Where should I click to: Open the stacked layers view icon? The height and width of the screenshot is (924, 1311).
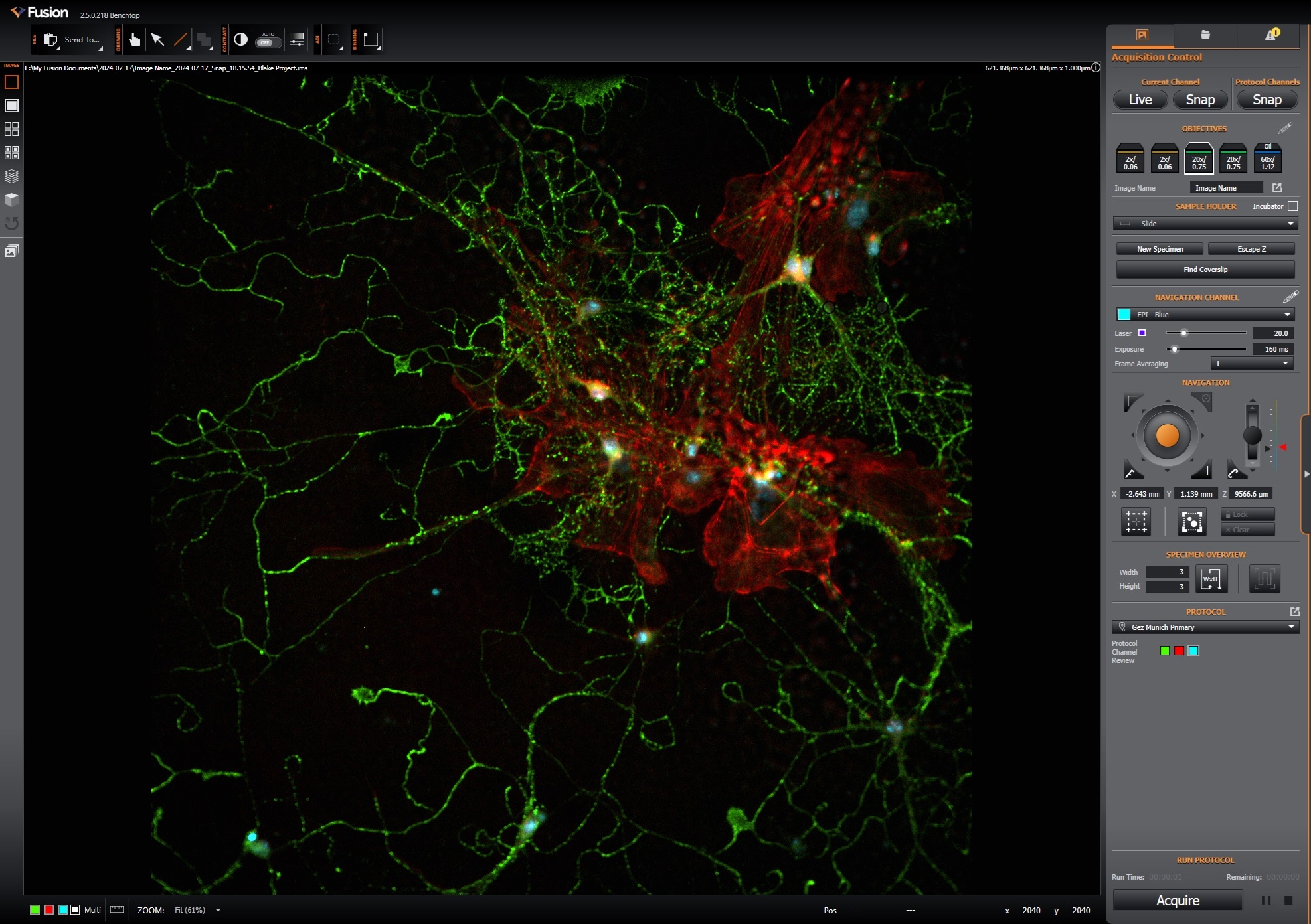(x=11, y=177)
